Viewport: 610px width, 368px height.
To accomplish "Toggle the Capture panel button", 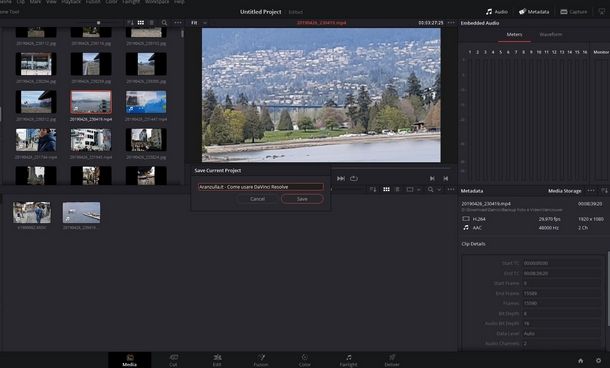I will tap(573, 12).
